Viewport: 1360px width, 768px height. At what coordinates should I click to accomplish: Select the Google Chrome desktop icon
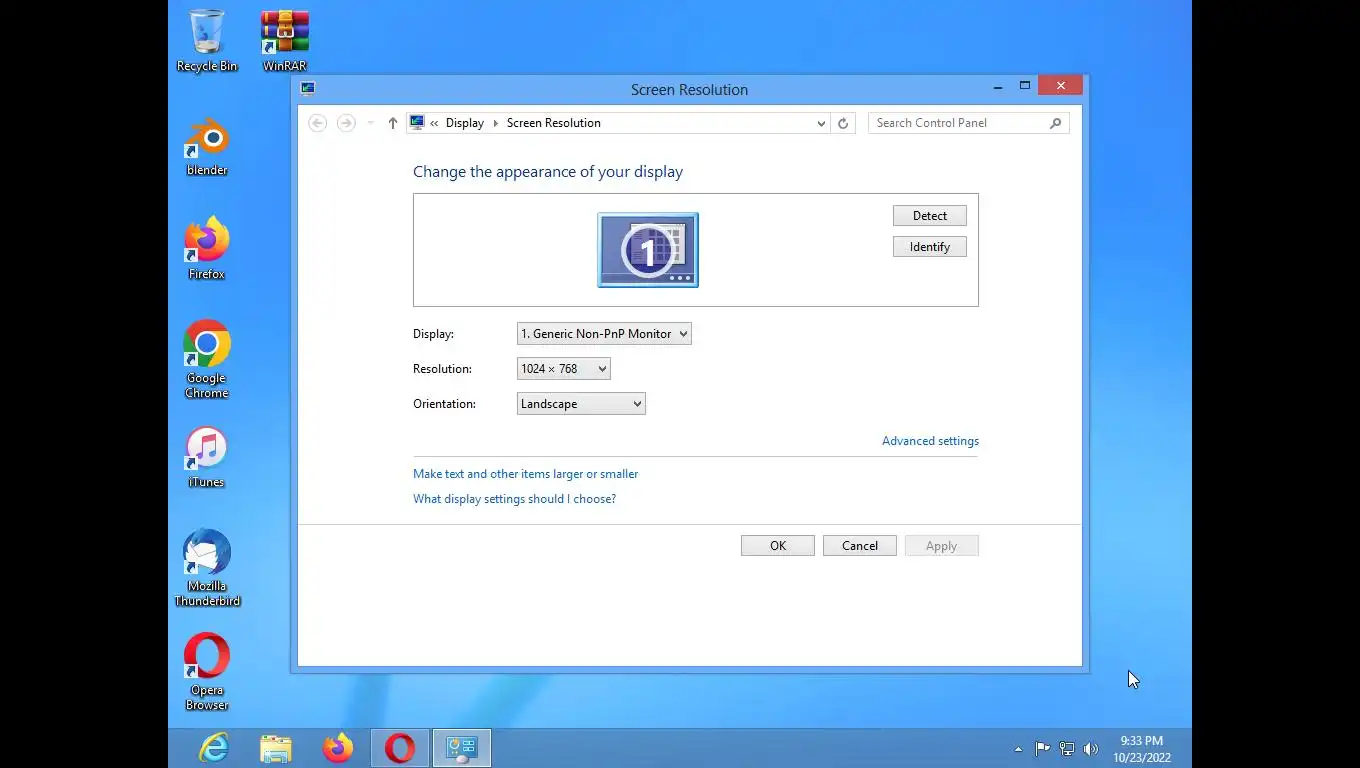(207, 360)
